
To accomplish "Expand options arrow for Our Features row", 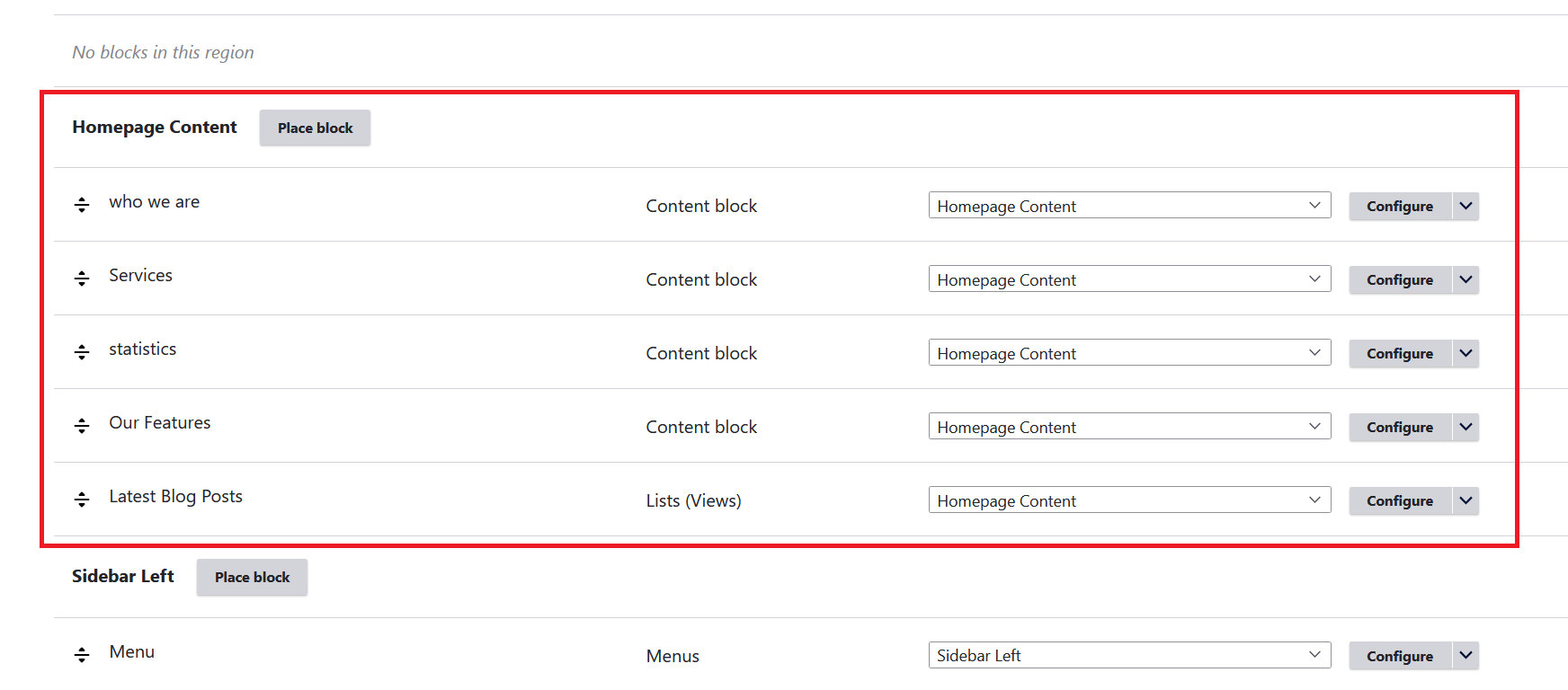I will [x=1466, y=427].
